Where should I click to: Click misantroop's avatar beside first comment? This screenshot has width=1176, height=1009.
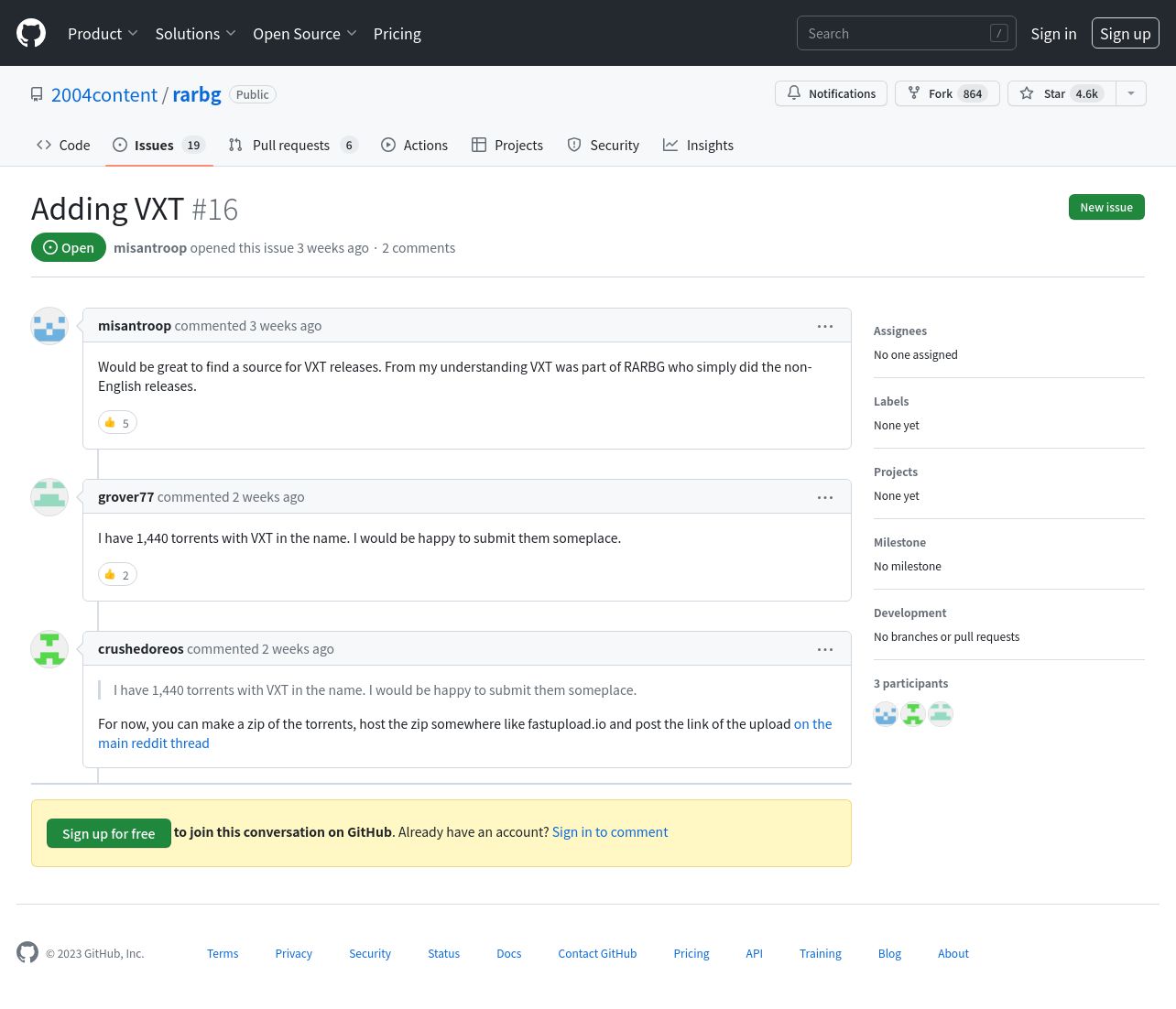pyautogui.click(x=49, y=326)
